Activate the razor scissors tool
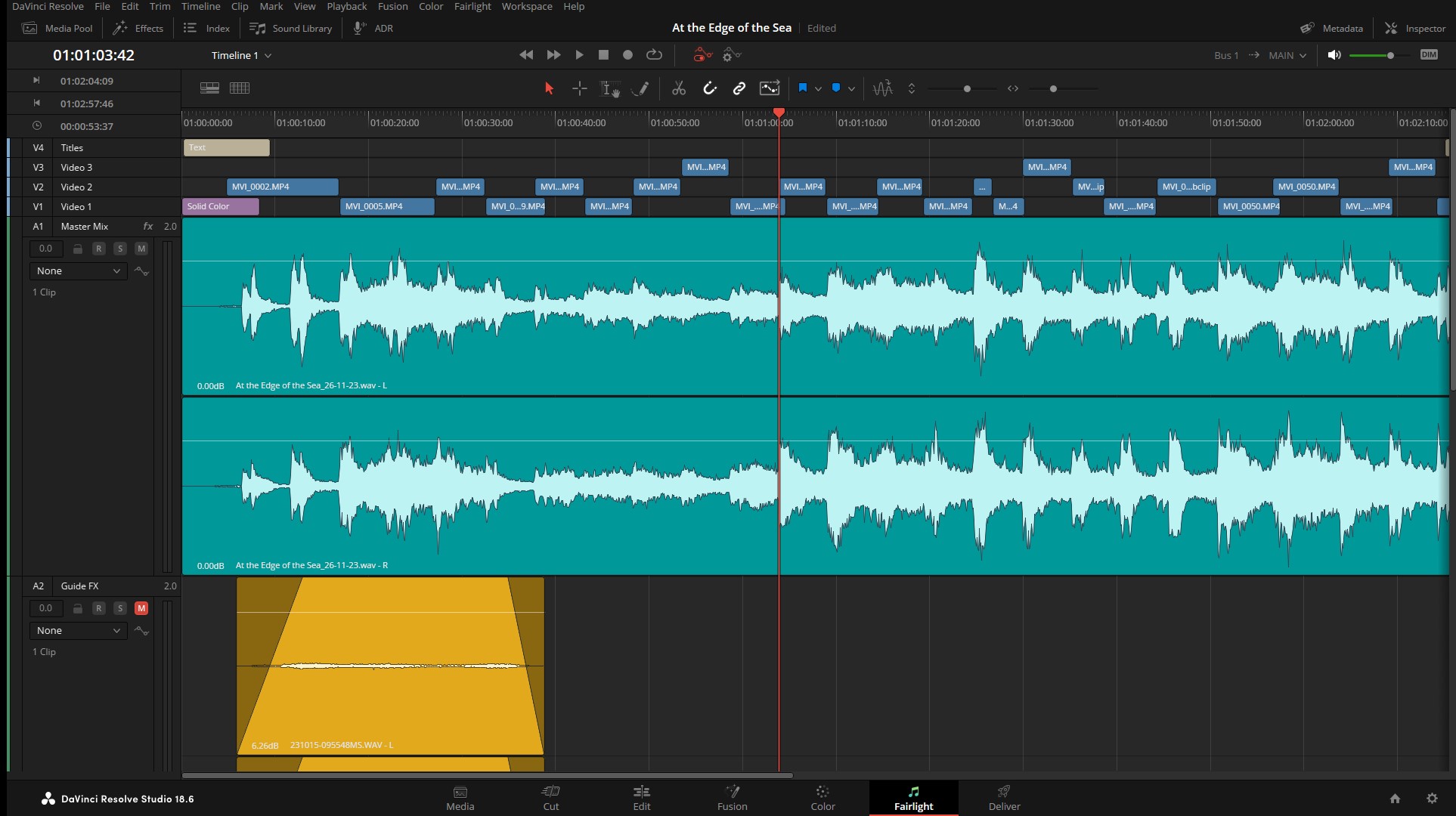The image size is (1456, 816). [679, 88]
